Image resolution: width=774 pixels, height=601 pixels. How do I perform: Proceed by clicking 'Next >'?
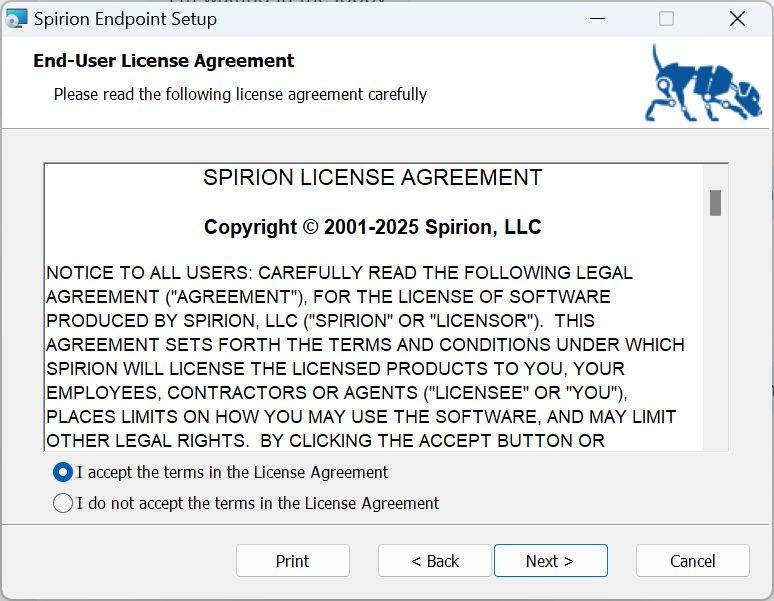click(x=550, y=561)
